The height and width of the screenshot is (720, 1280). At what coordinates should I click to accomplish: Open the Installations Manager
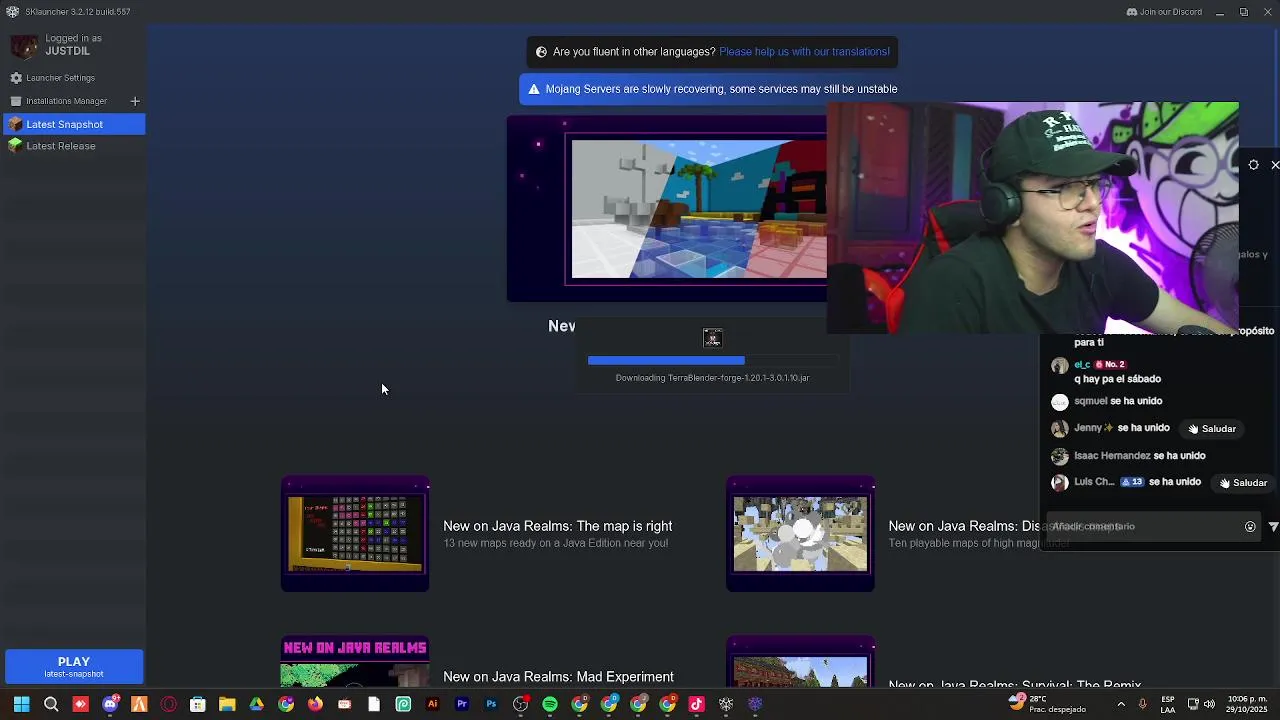click(x=66, y=101)
